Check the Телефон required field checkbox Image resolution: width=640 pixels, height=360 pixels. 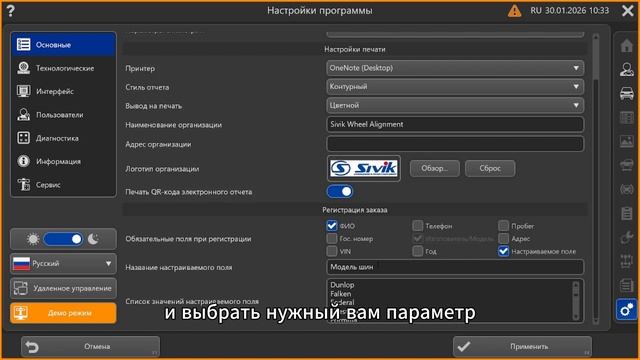click(x=418, y=225)
